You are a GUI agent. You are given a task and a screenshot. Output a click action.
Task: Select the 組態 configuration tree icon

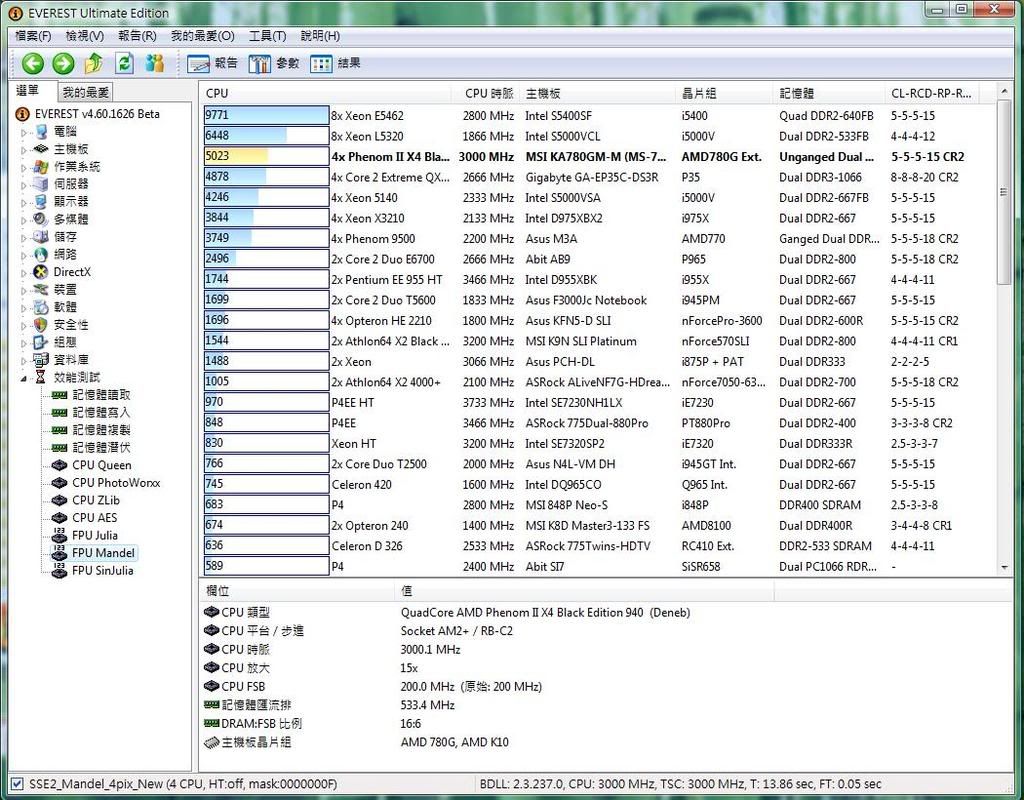(x=41, y=342)
